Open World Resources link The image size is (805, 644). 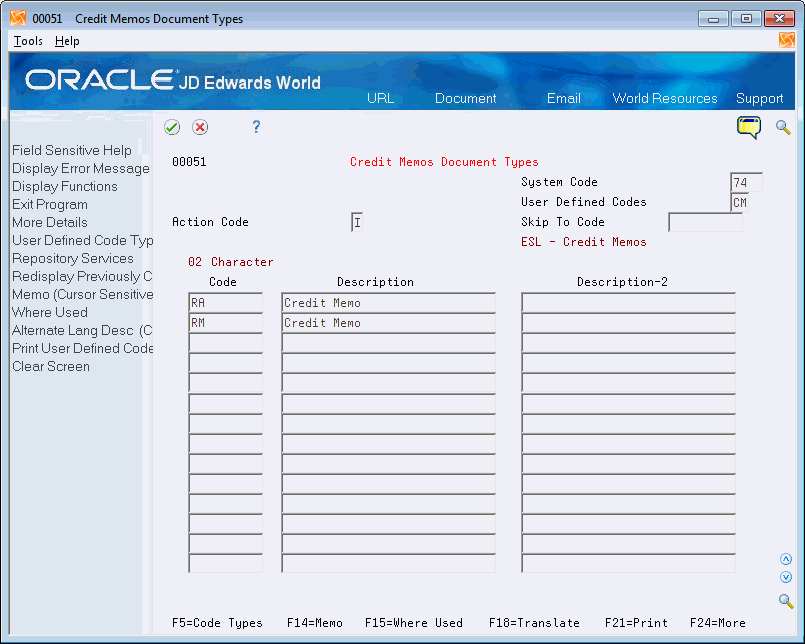665,98
